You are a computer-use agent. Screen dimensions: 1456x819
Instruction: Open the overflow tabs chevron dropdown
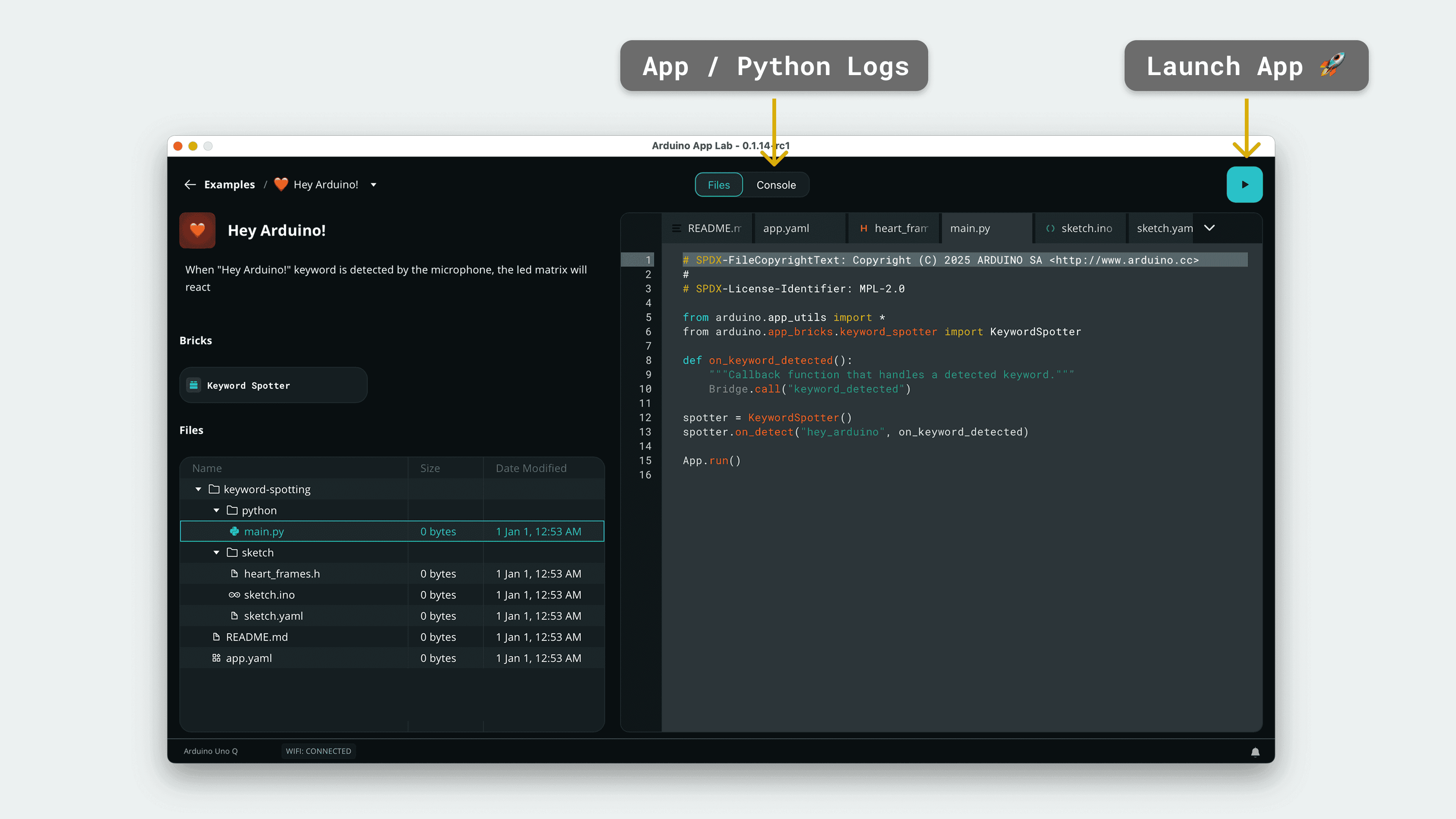1210,228
